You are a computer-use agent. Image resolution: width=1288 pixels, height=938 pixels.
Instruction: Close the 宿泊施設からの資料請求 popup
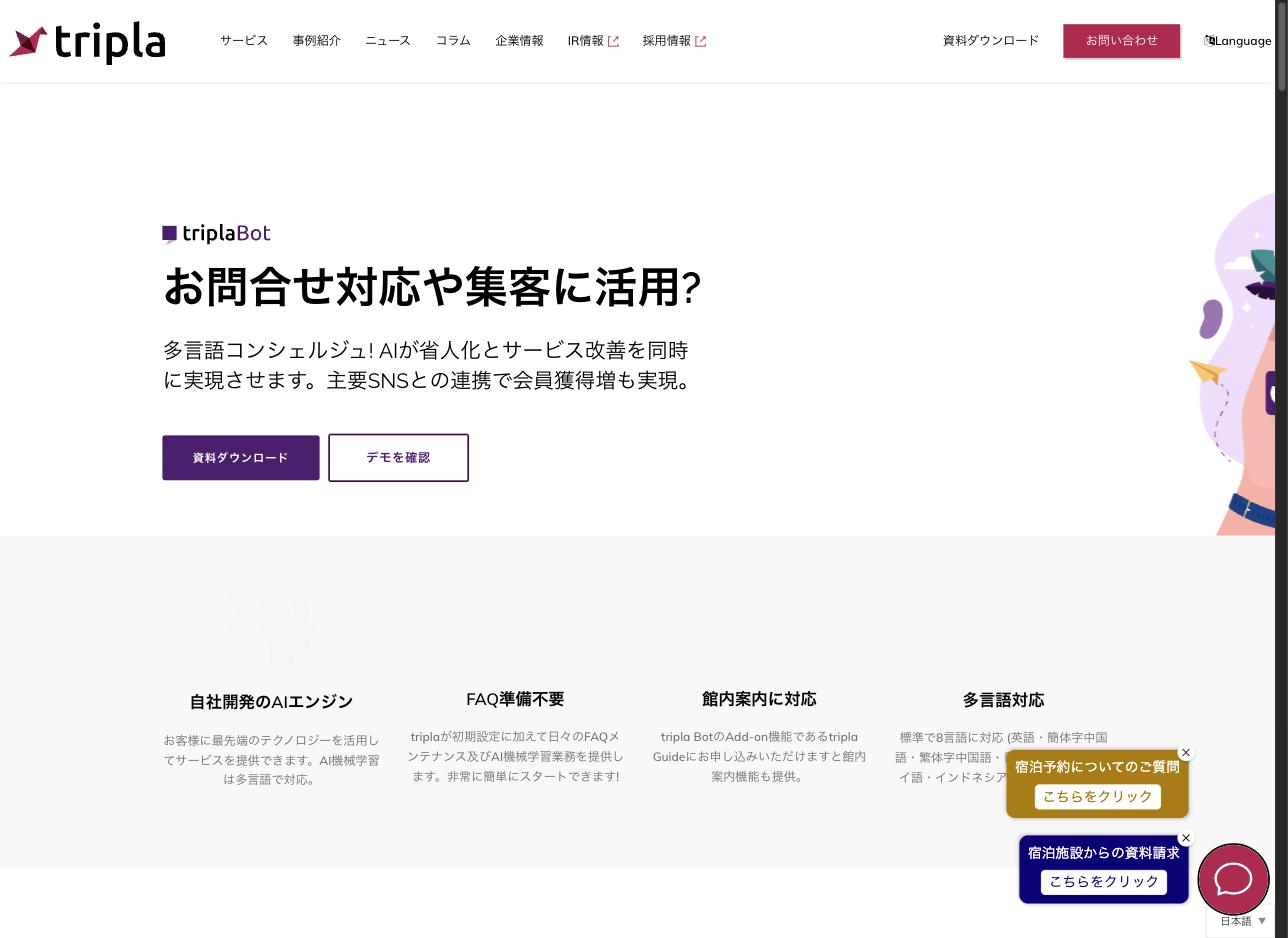(1186, 838)
